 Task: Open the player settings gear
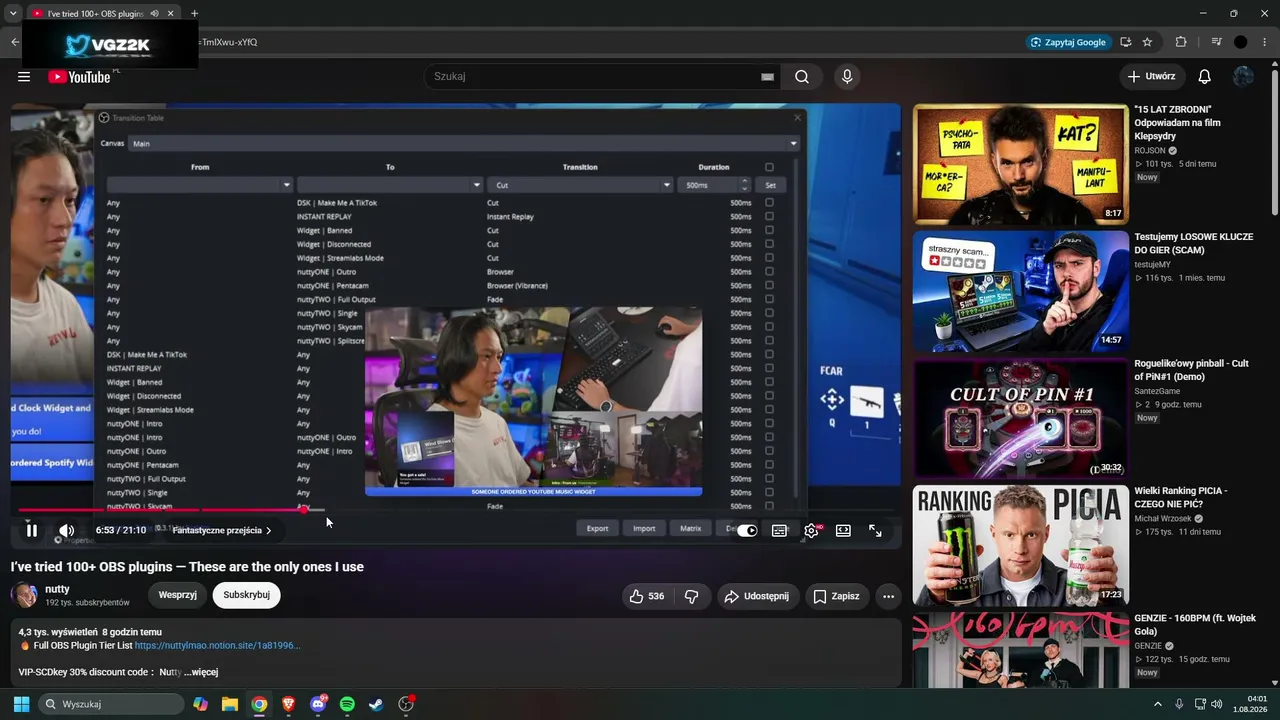(x=812, y=531)
